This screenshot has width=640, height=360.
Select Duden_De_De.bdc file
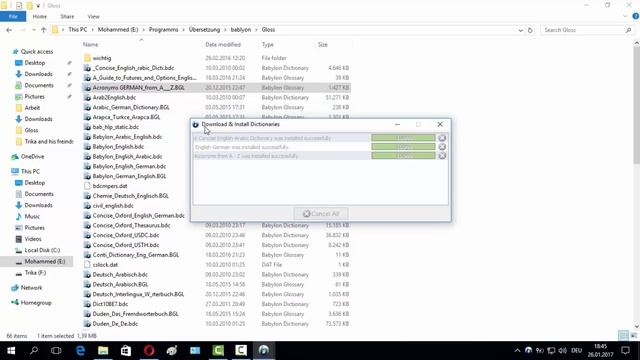tap(115, 324)
